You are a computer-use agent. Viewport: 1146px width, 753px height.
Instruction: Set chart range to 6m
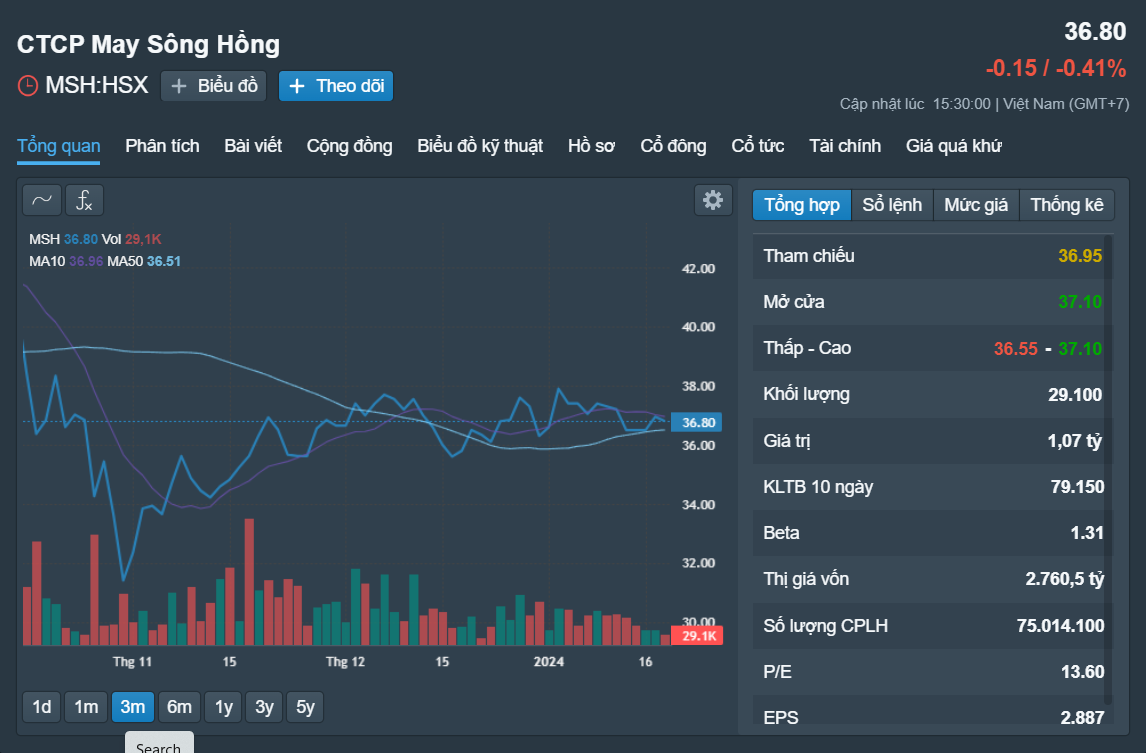point(179,707)
